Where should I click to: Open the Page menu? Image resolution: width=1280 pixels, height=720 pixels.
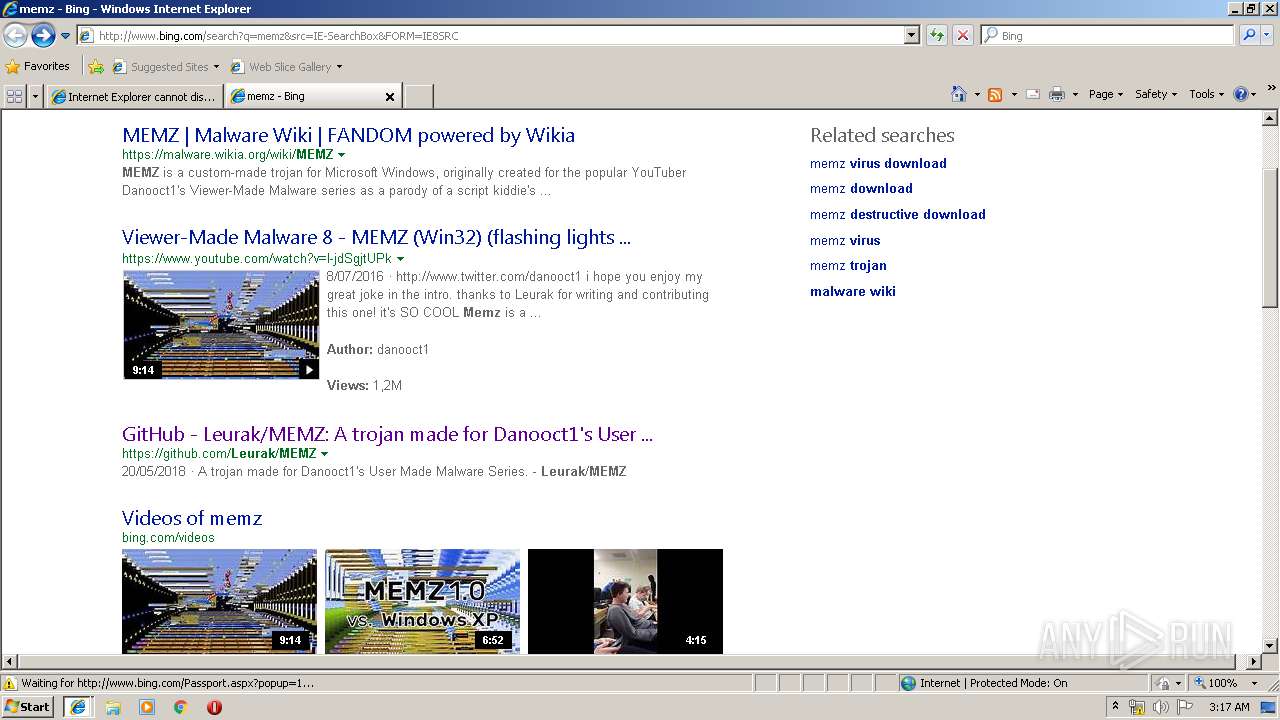(1105, 94)
